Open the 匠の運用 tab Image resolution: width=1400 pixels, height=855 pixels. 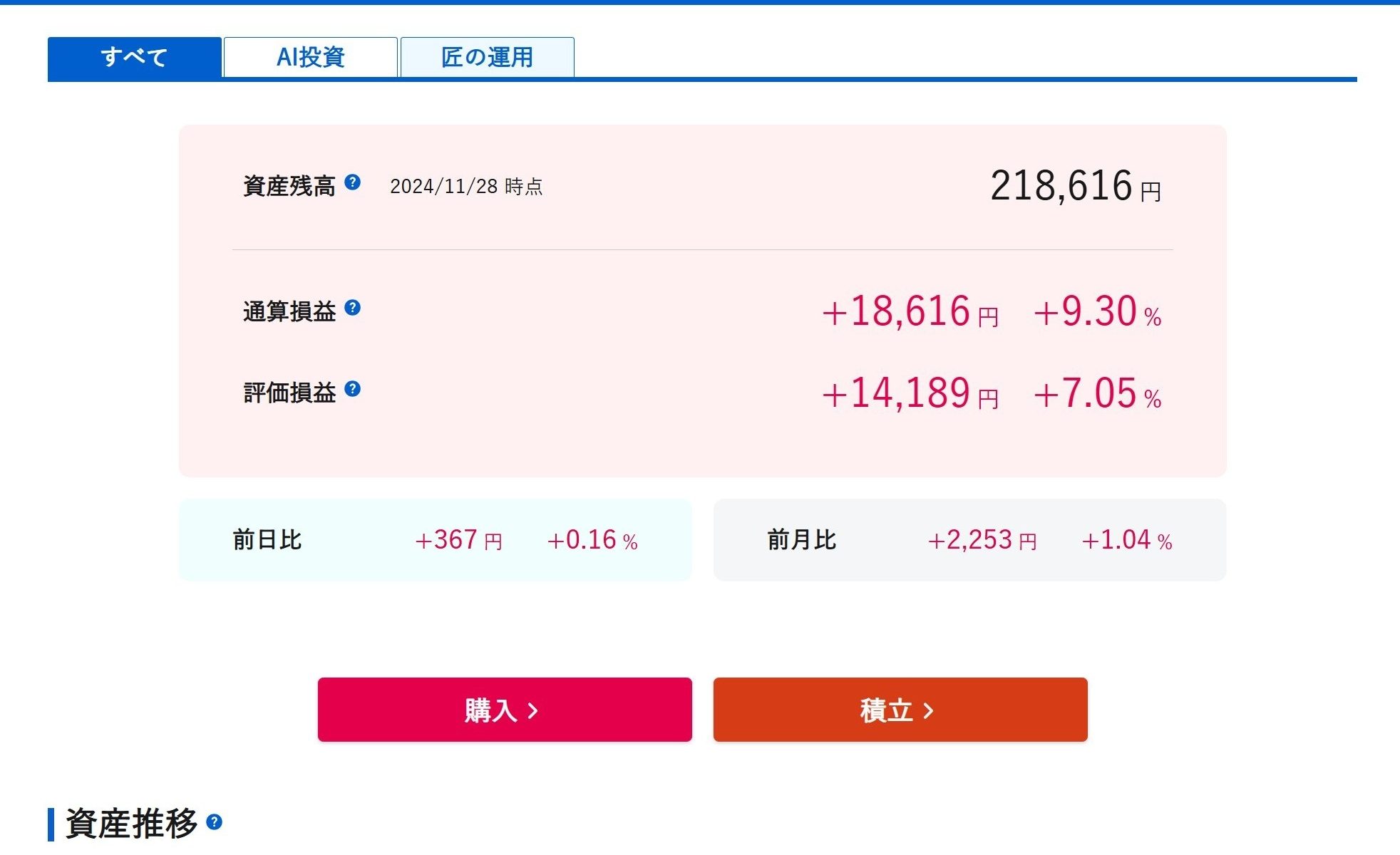(487, 57)
